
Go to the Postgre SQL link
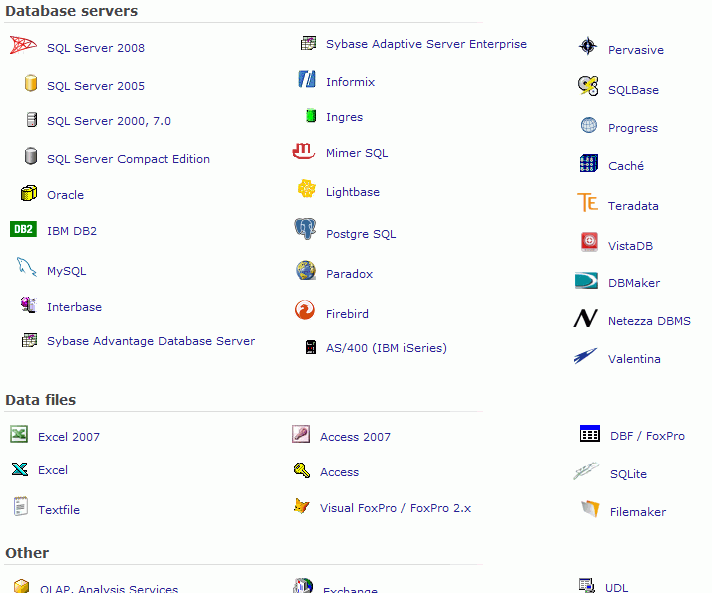(361, 234)
